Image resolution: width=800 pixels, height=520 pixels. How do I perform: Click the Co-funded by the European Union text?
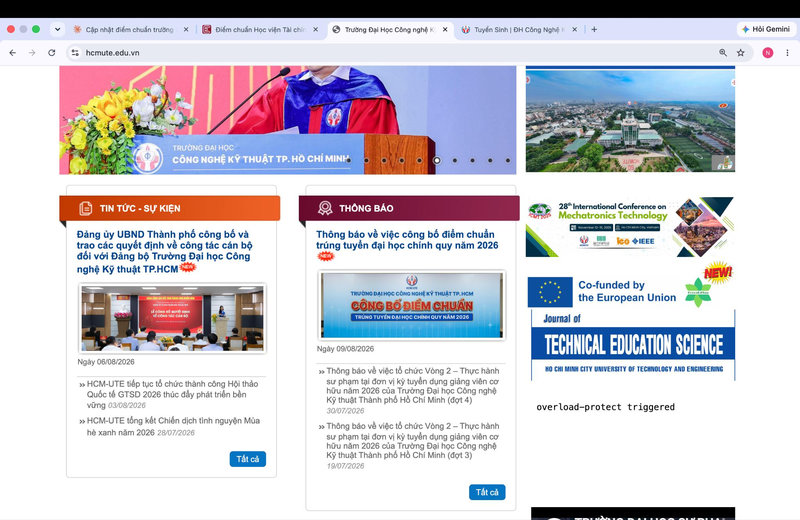coord(627,291)
